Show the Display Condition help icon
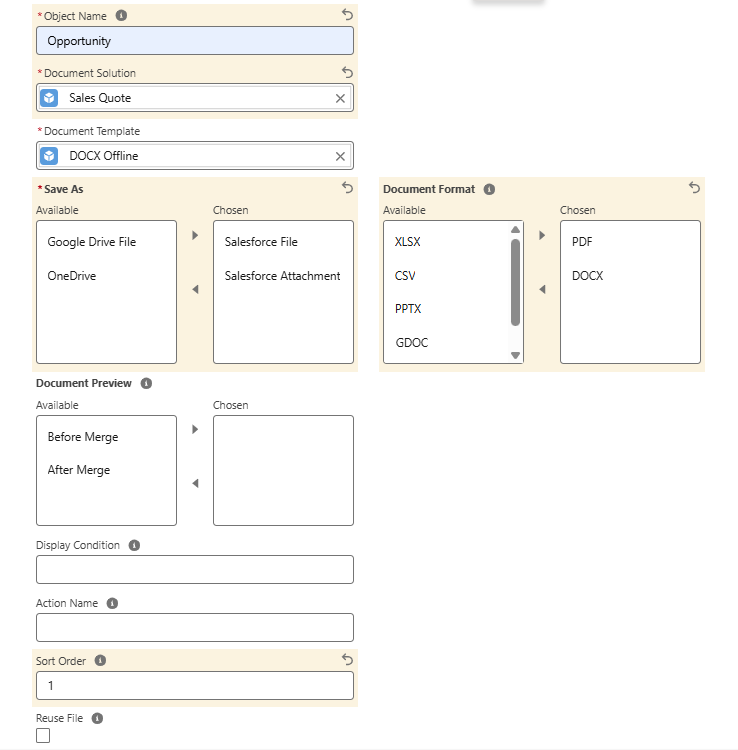This screenshot has height=750, width=738. coord(134,545)
